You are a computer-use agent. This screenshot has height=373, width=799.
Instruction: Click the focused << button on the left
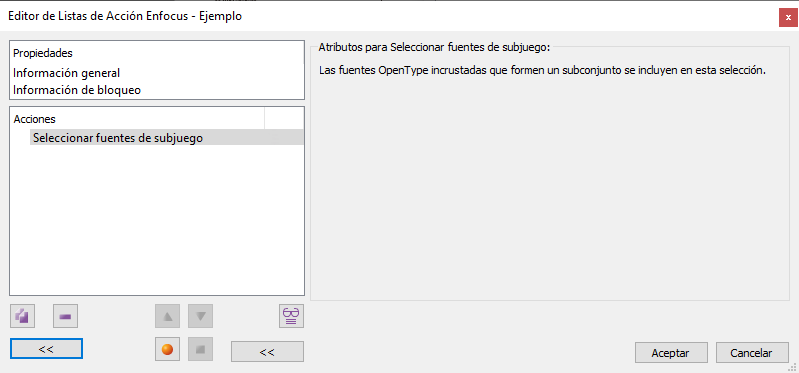[x=46, y=349]
